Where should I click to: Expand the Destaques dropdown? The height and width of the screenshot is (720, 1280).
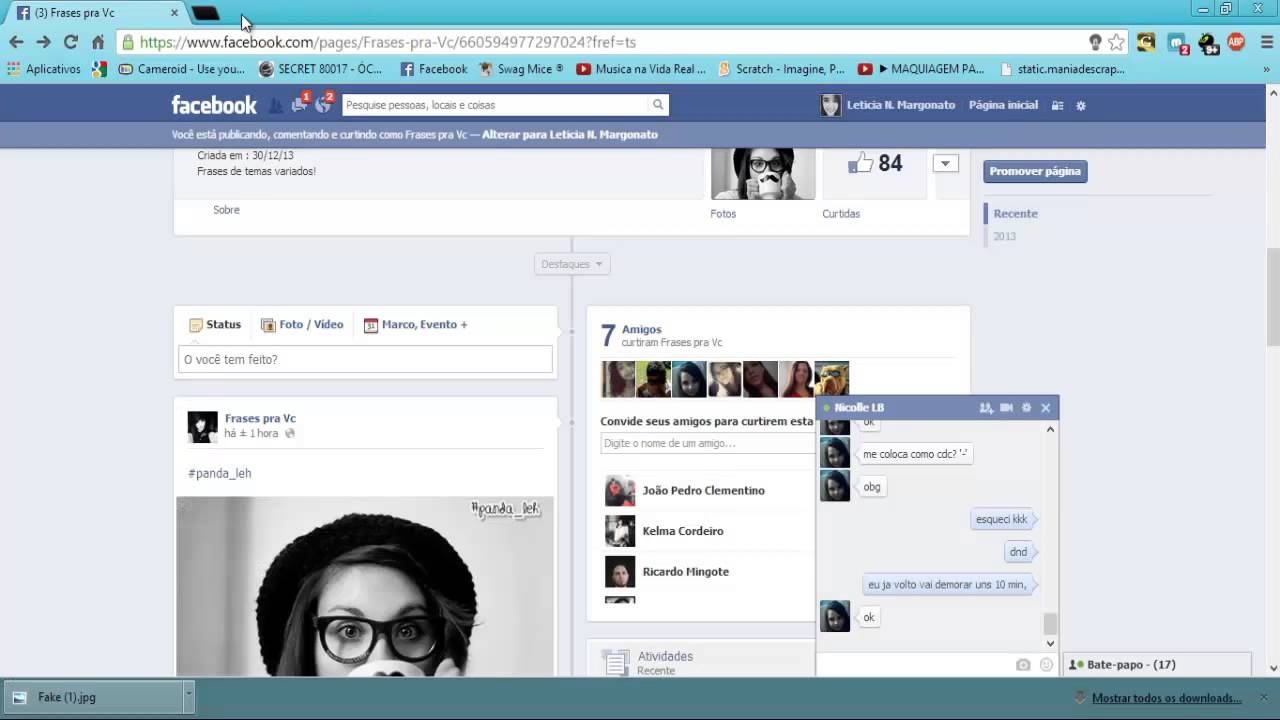[x=572, y=264]
